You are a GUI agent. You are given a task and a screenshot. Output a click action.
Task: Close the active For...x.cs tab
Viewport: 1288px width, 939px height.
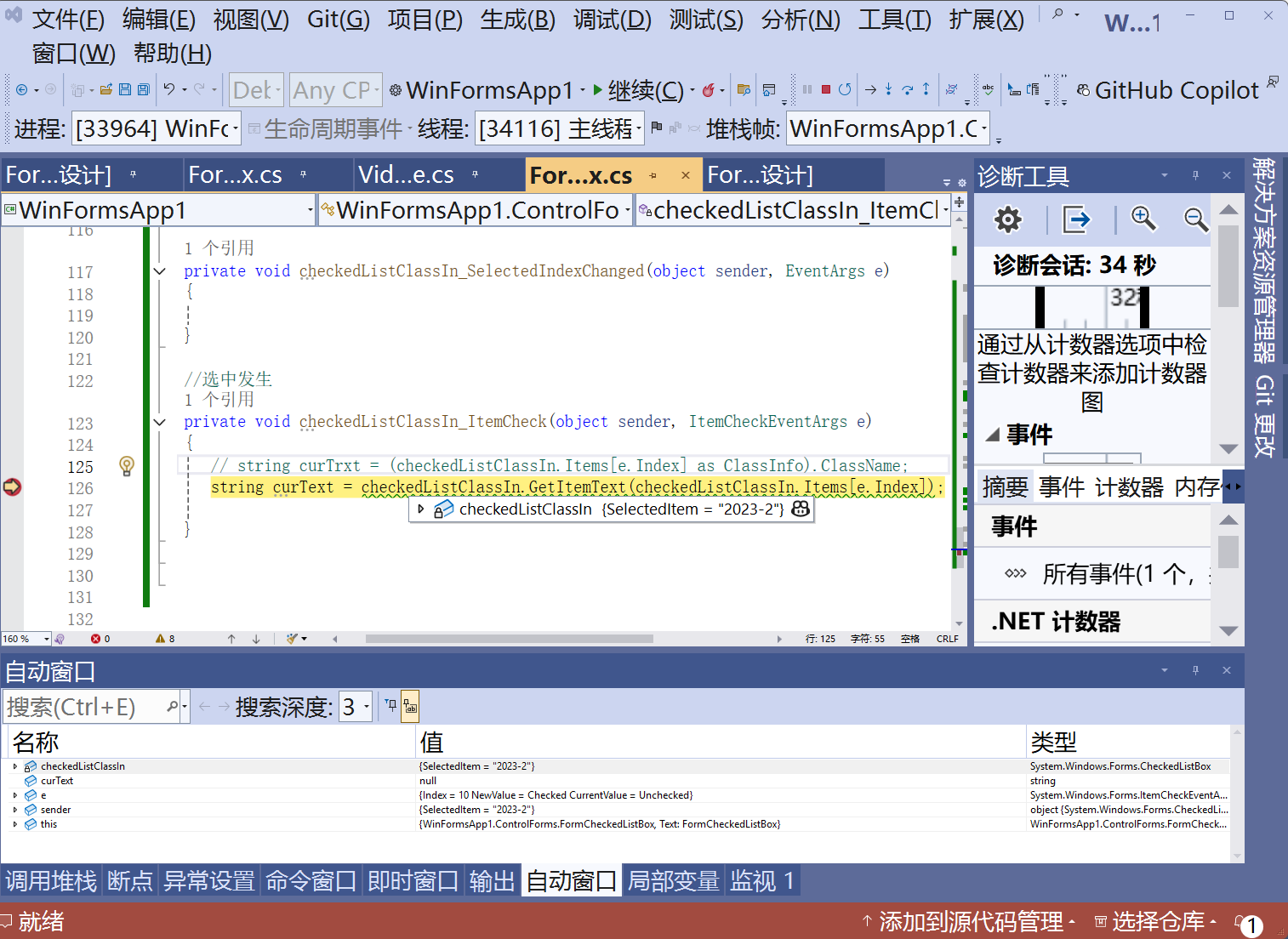(685, 175)
